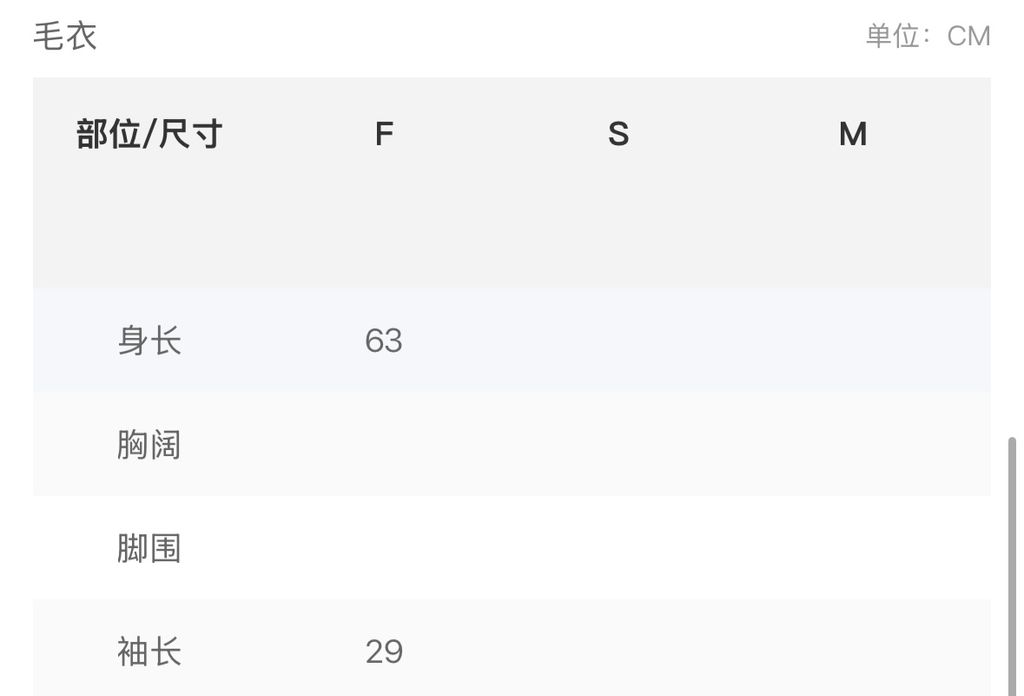Click the empty M cell in 脚围 row
1024x696 pixels.
click(x=852, y=548)
